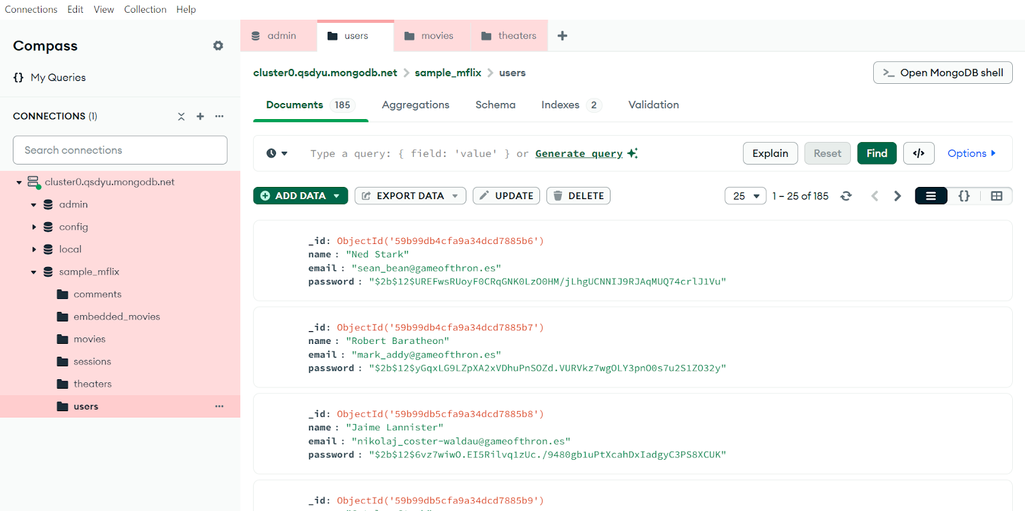This screenshot has height=511, width=1025.
Task: Switch to JSON view braces icon
Action: click(964, 196)
